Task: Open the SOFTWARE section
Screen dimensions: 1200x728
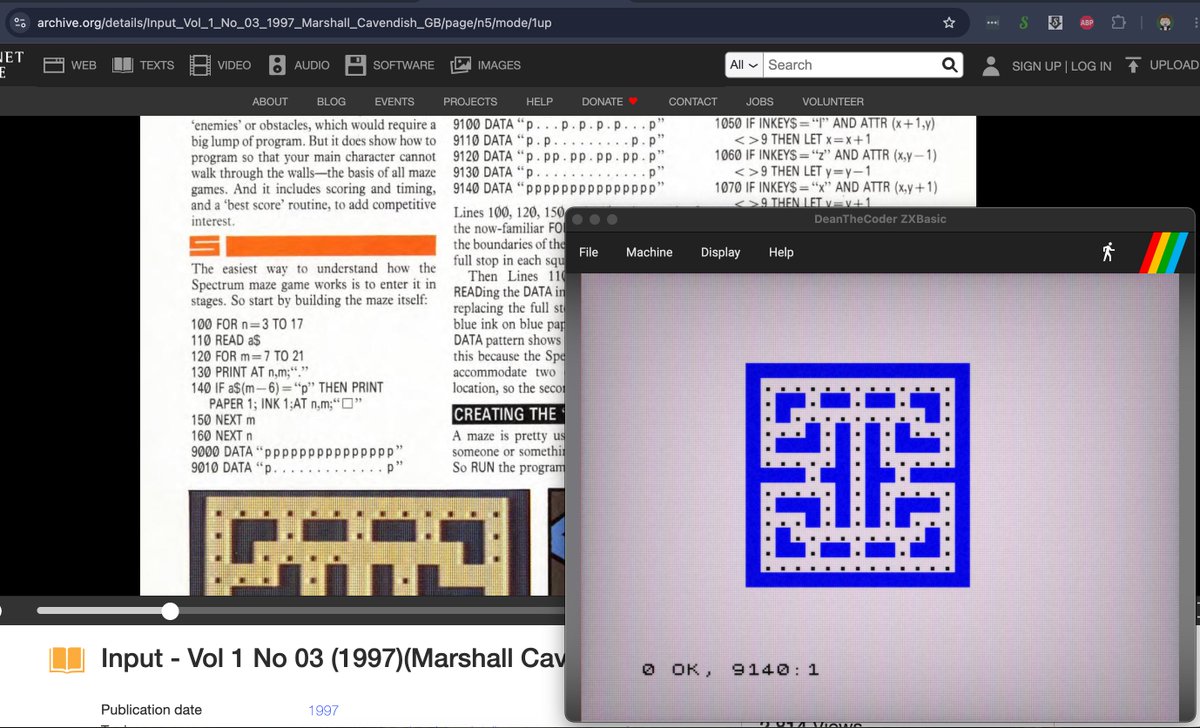Action: click(x=390, y=65)
